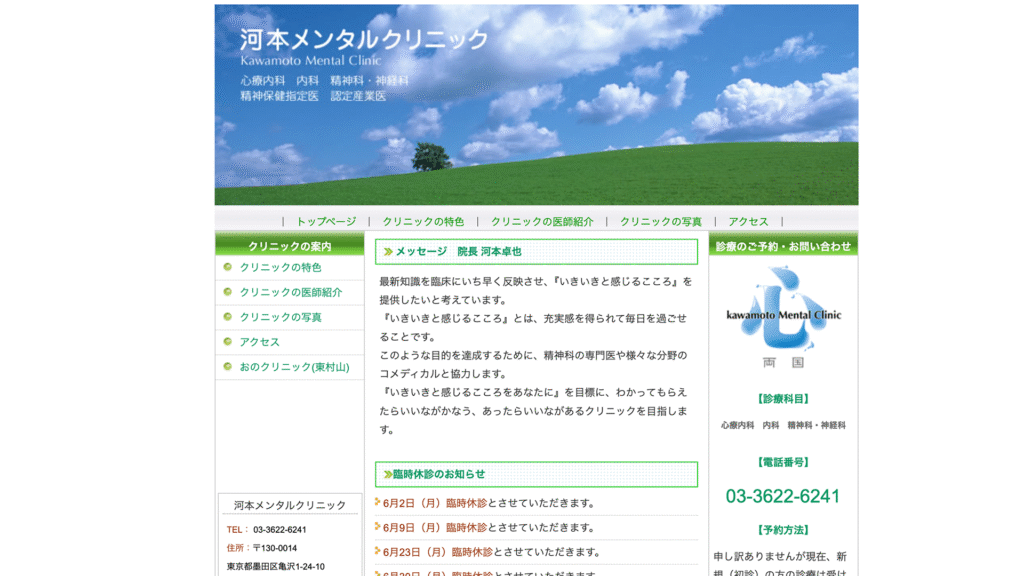Click green bullet icon beside おのクリニック(東村山)
Image resolution: width=1024 pixels, height=576 pixels.
click(x=228, y=366)
